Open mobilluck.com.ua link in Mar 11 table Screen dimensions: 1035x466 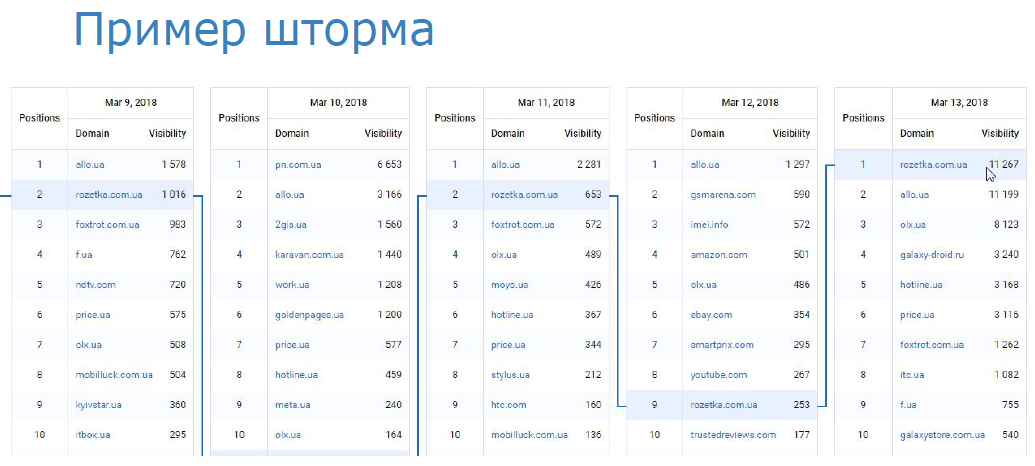[529, 434]
